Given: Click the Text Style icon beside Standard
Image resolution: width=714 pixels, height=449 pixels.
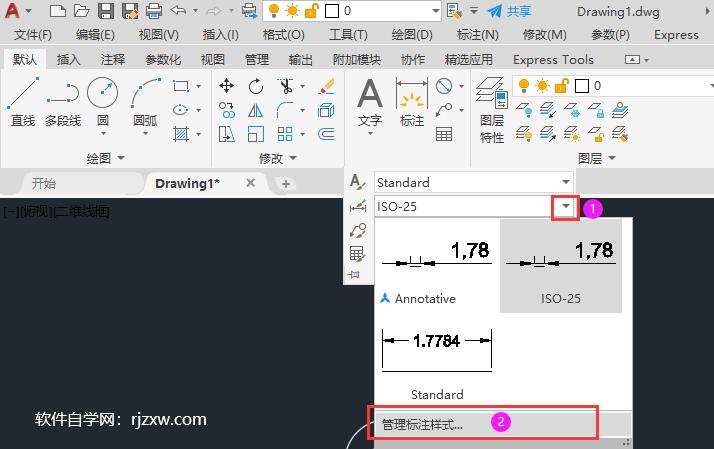Looking at the screenshot, I should (x=358, y=182).
